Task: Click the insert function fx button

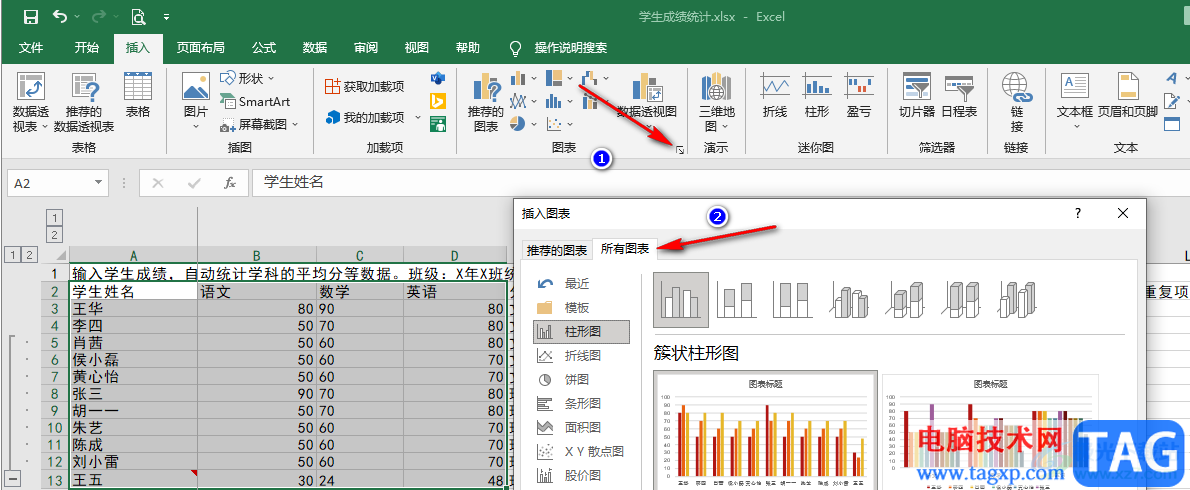Action: click(x=230, y=183)
